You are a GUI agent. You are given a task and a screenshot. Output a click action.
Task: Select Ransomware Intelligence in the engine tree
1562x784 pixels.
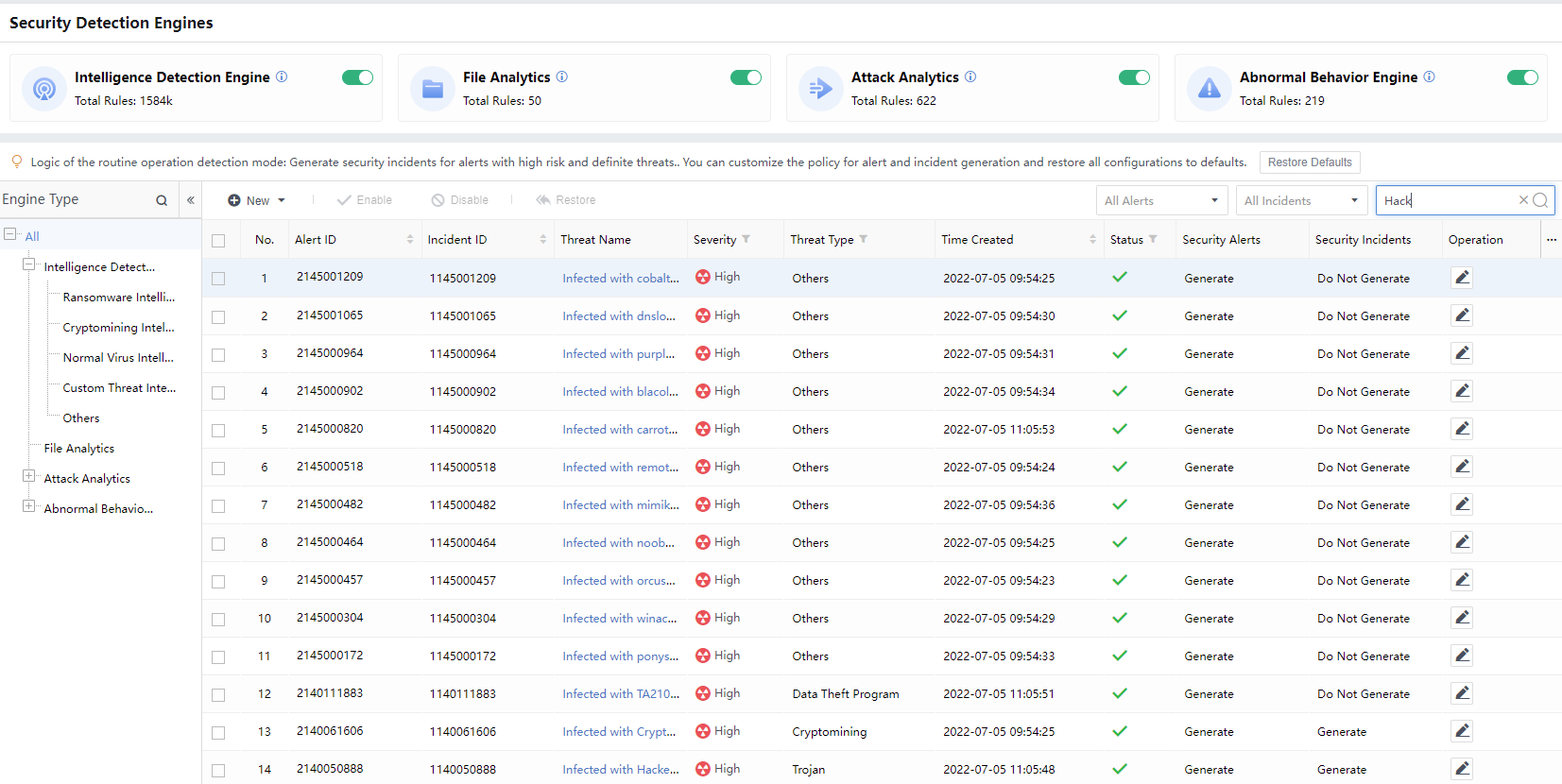click(x=118, y=298)
